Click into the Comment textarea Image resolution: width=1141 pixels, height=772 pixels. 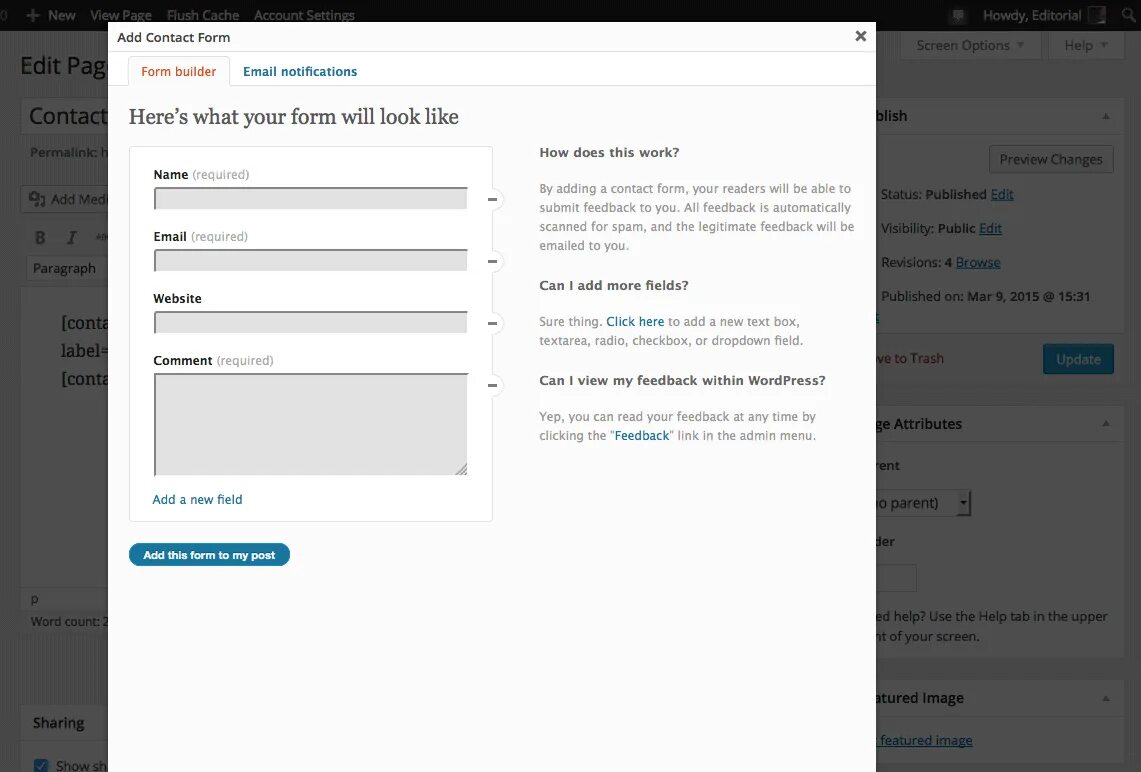point(311,424)
